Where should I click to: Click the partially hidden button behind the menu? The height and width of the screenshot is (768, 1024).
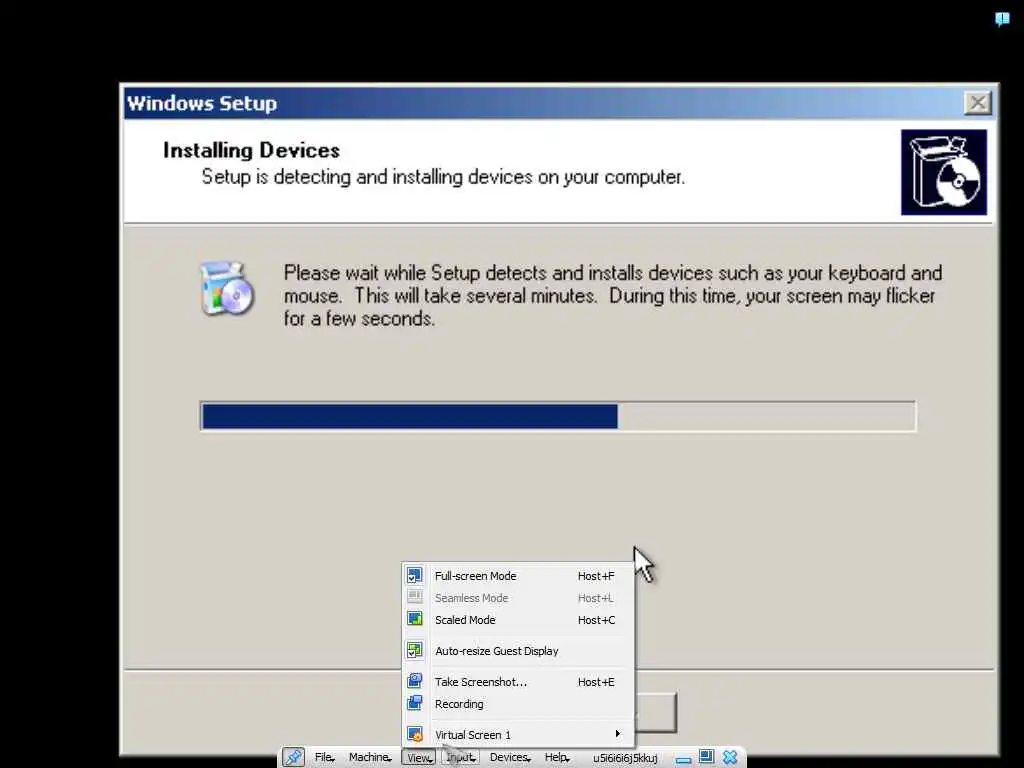[656, 712]
